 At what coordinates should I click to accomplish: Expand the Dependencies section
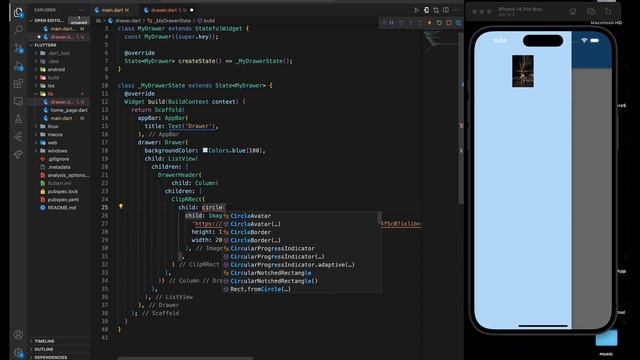point(51,357)
